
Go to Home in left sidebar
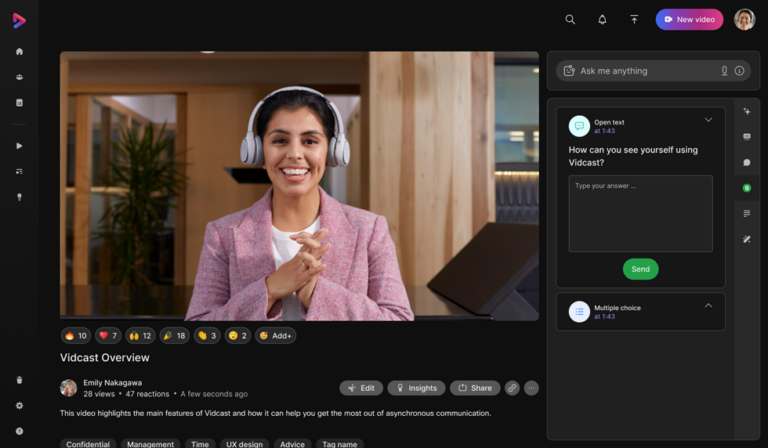pos(19,52)
